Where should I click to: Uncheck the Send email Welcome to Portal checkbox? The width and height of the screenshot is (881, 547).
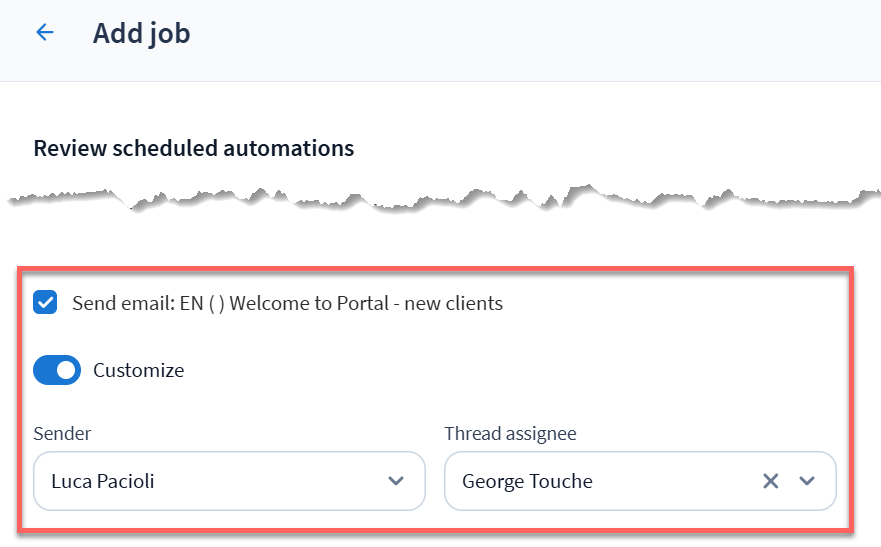pos(45,303)
